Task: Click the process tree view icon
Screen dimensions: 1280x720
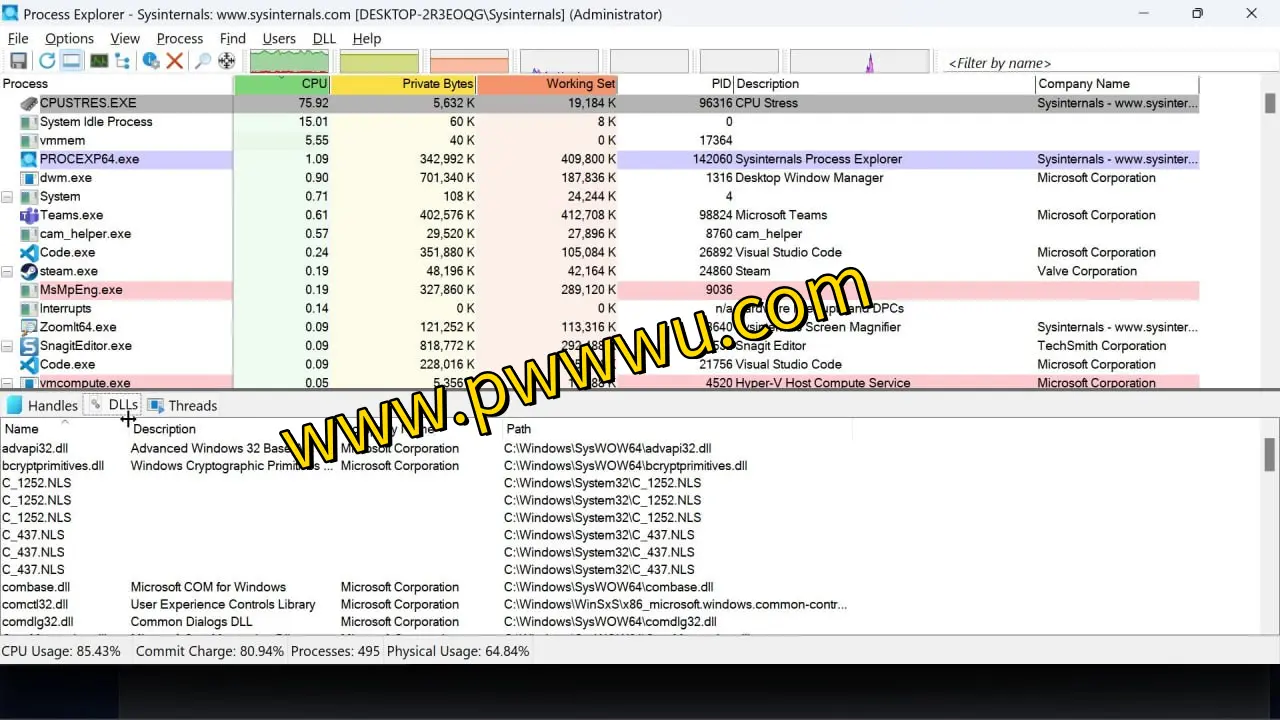Action: click(x=123, y=62)
